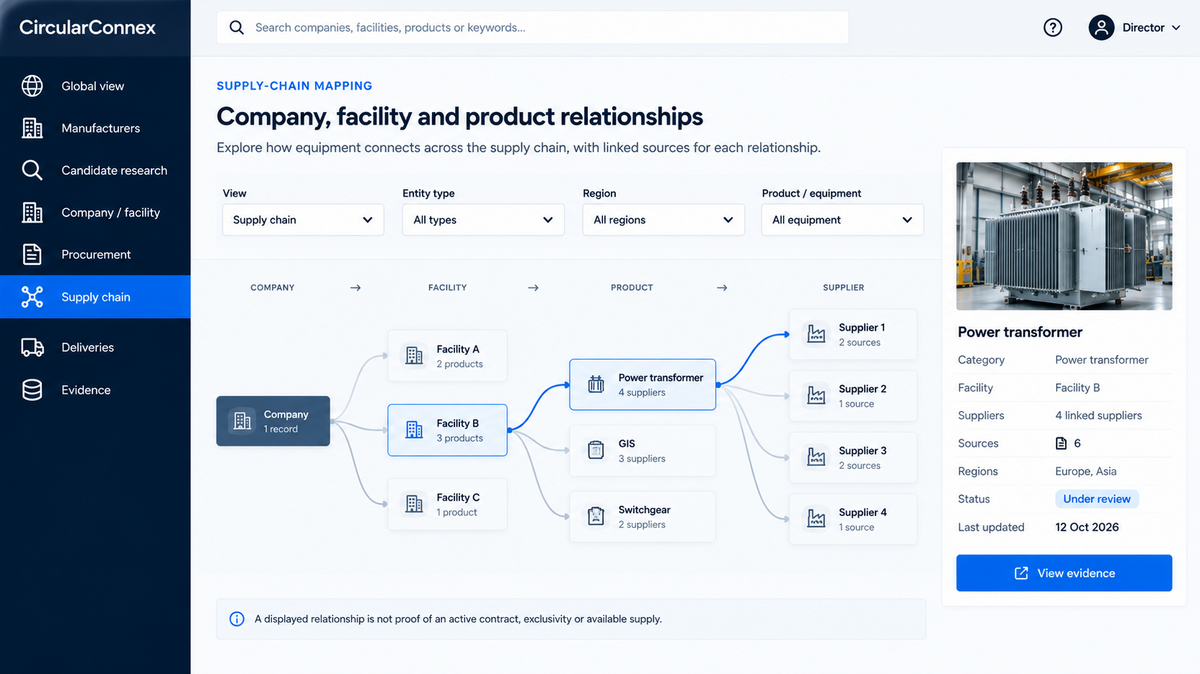Click the '4 linked suppliers' value
The image size is (1200, 674).
1098,415
